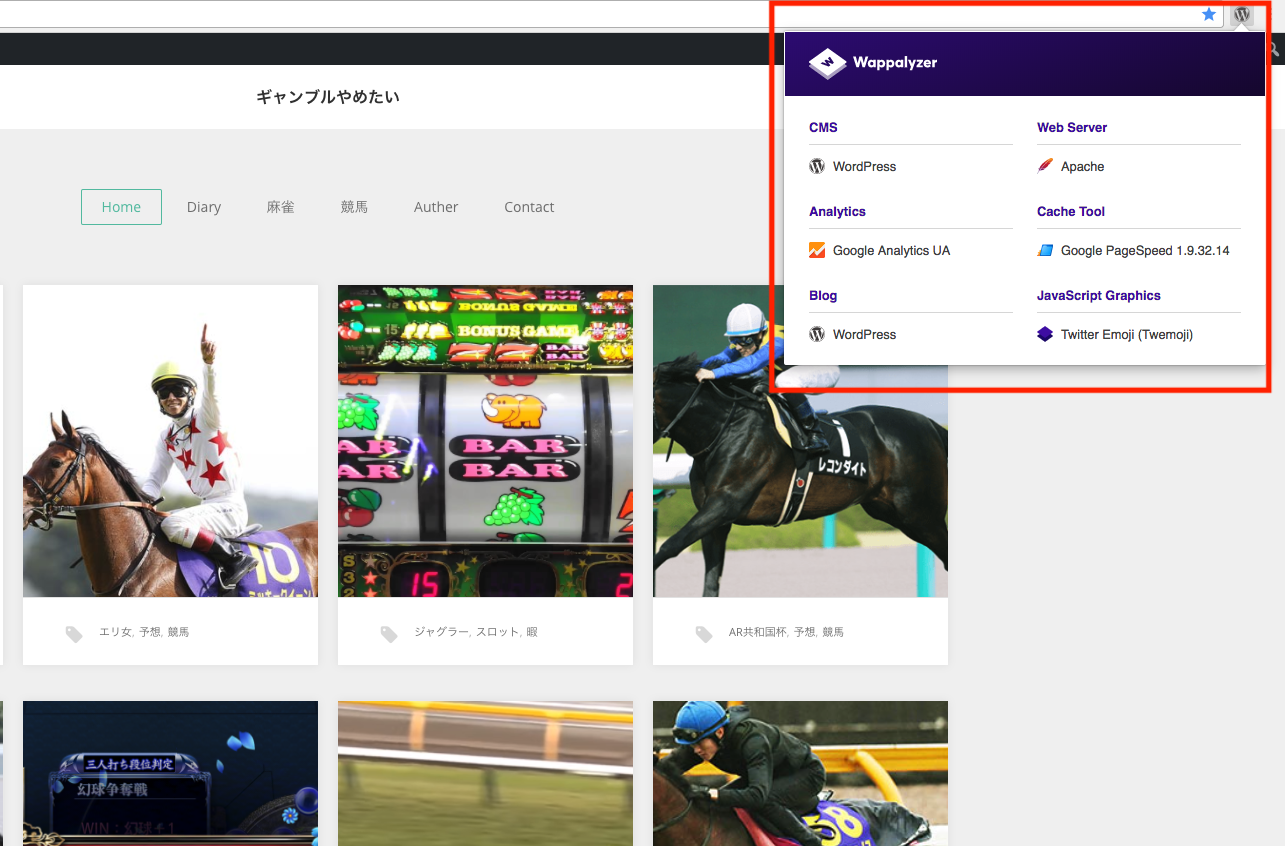Open the jockey pointing upward thumbnail
This screenshot has height=846, width=1285.
point(170,441)
